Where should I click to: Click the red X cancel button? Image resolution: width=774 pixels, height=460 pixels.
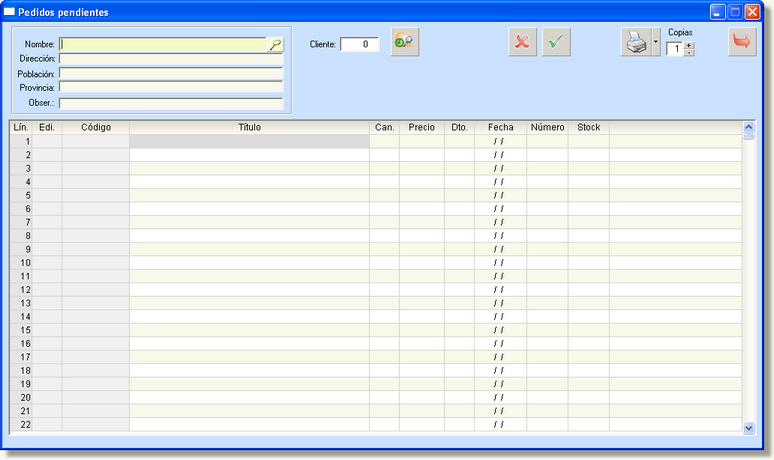pos(522,42)
